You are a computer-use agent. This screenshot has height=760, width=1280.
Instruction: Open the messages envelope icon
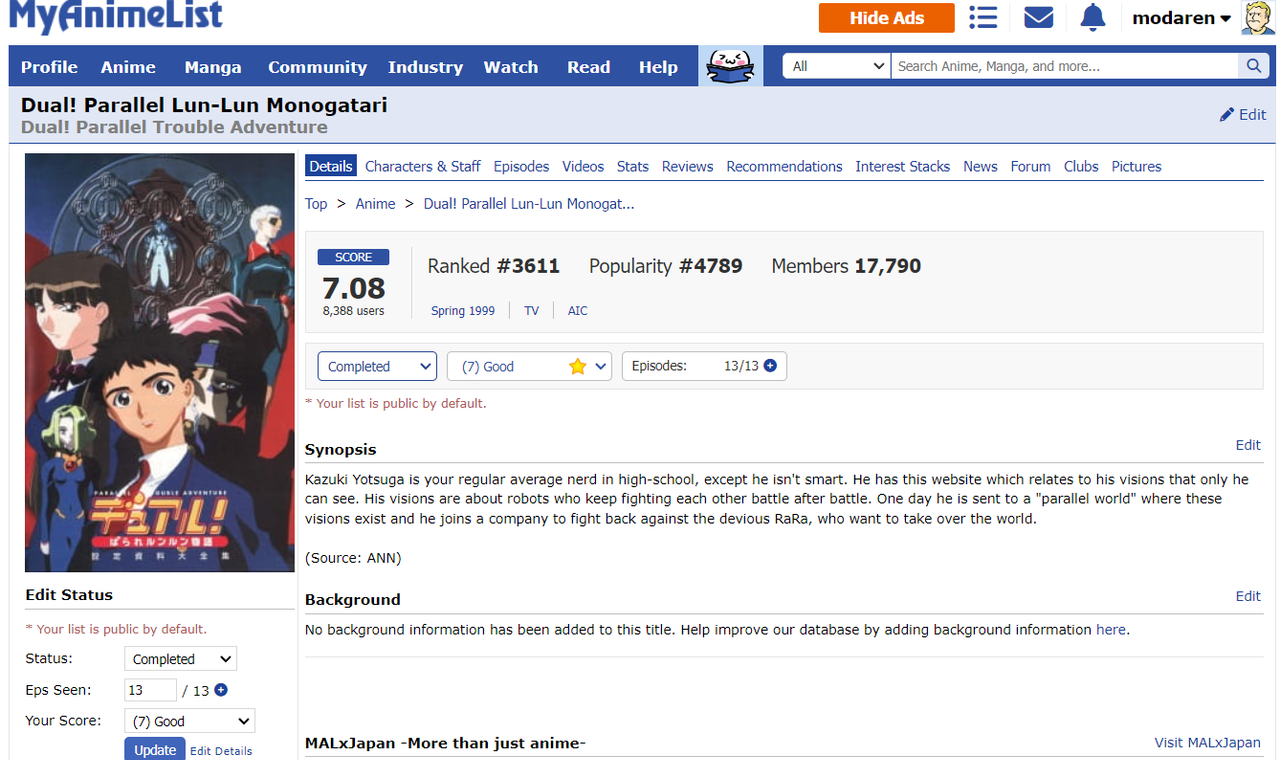(x=1039, y=17)
